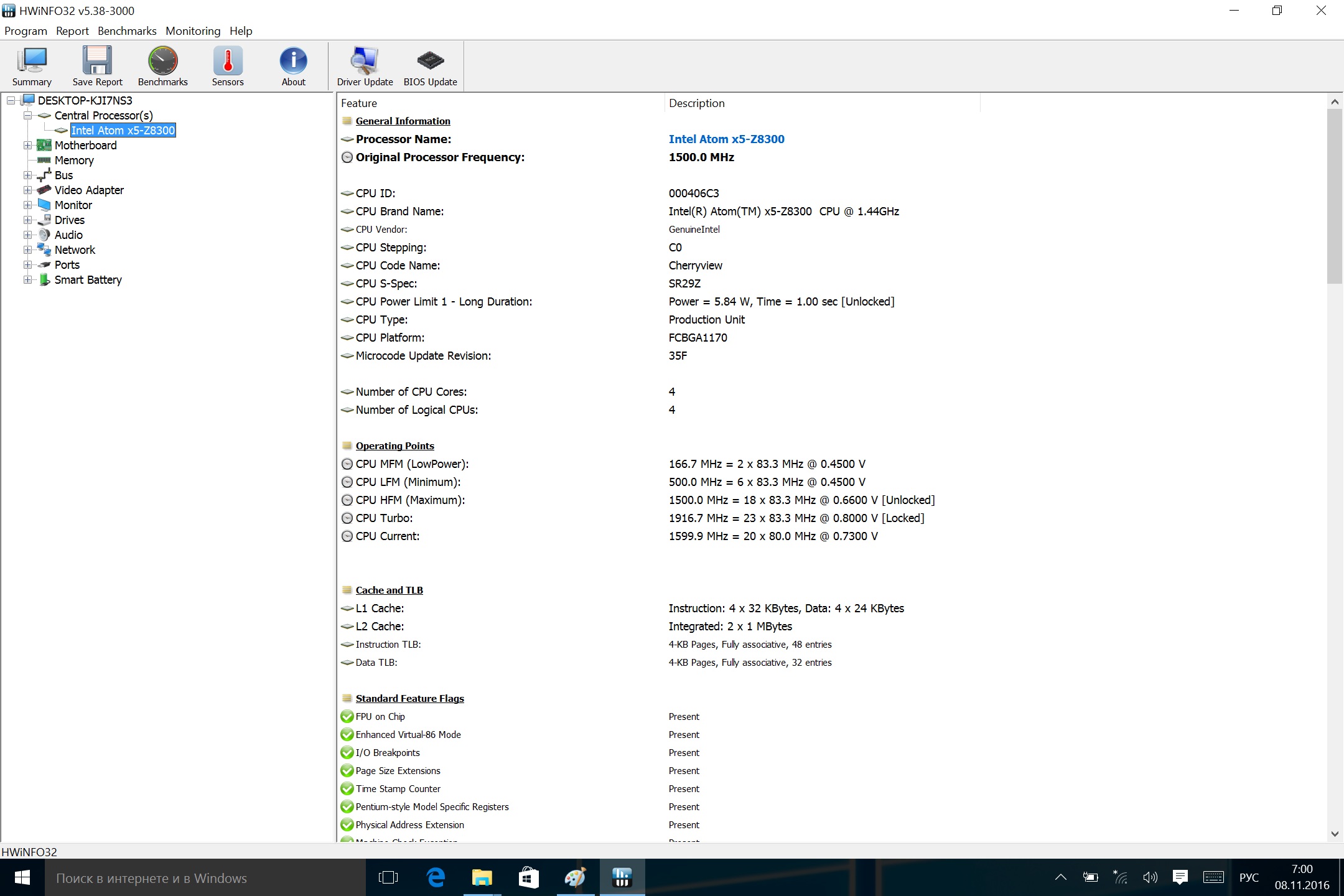
Task: Open the Program menu
Action: click(26, 30)
